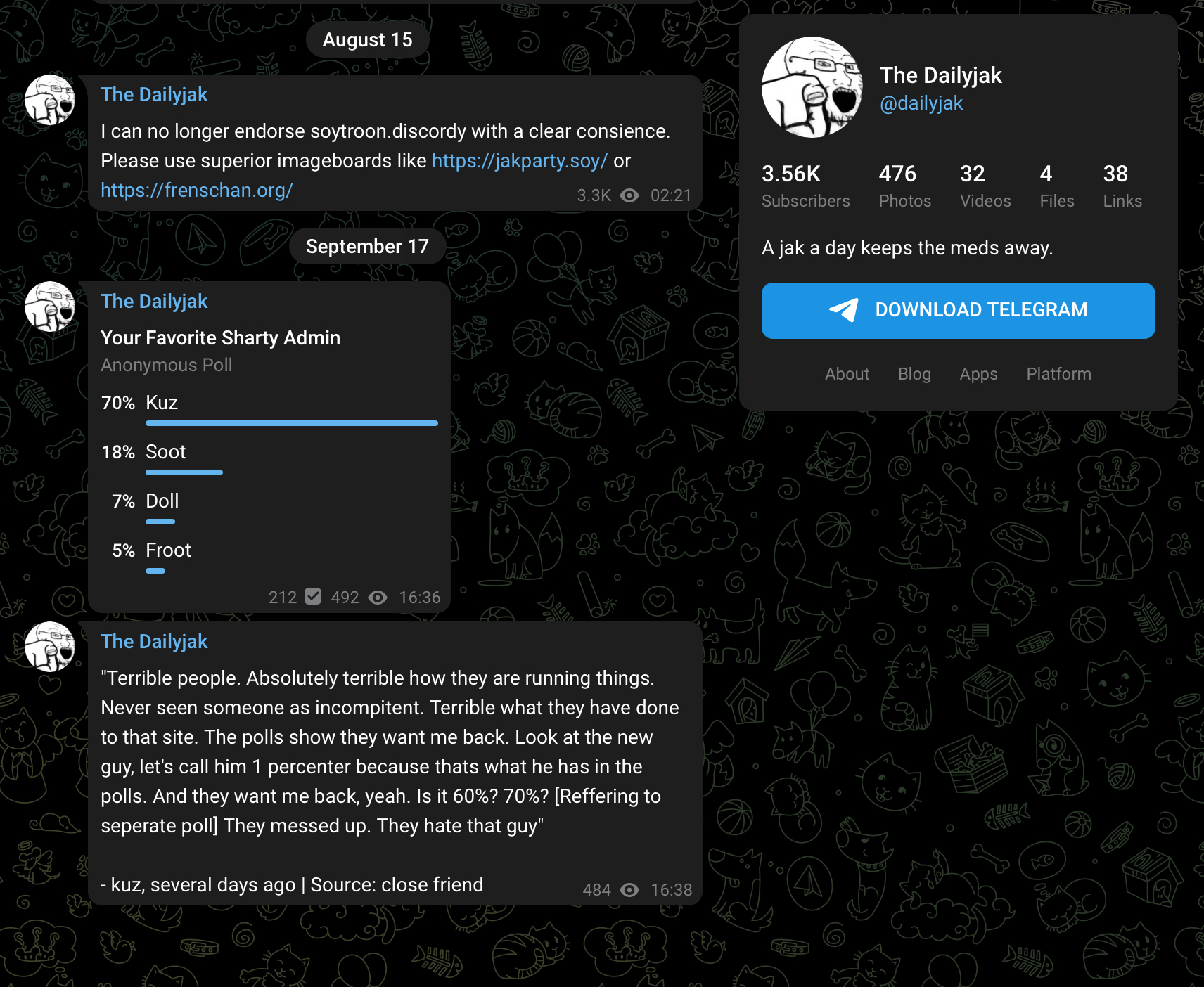This screenshot has height=987, width=1204.
Task: Select the Kuz poll option bar
Action: 269,410
